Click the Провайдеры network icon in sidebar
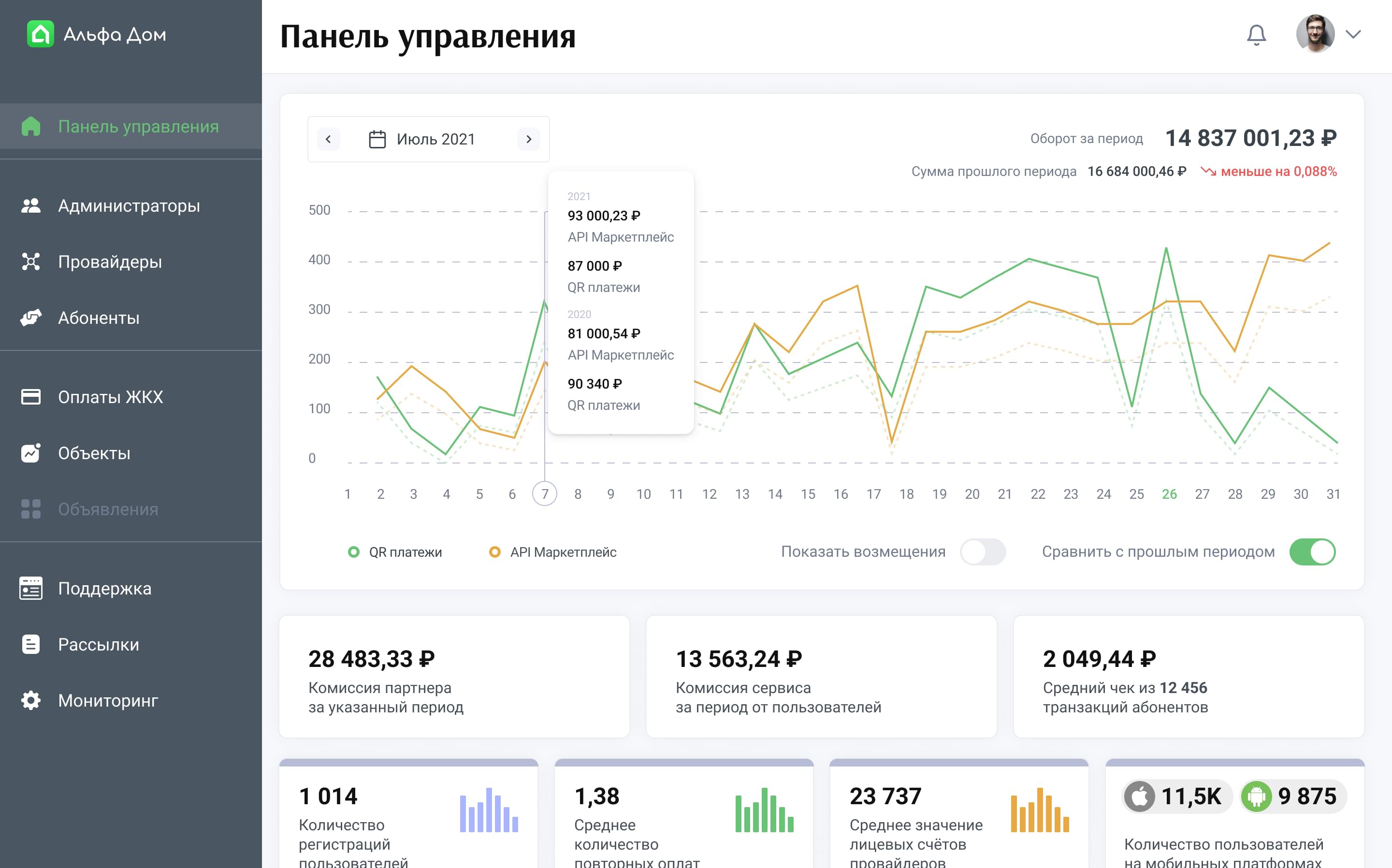Viewport: 1392px width, 868px height. point(31,262)
